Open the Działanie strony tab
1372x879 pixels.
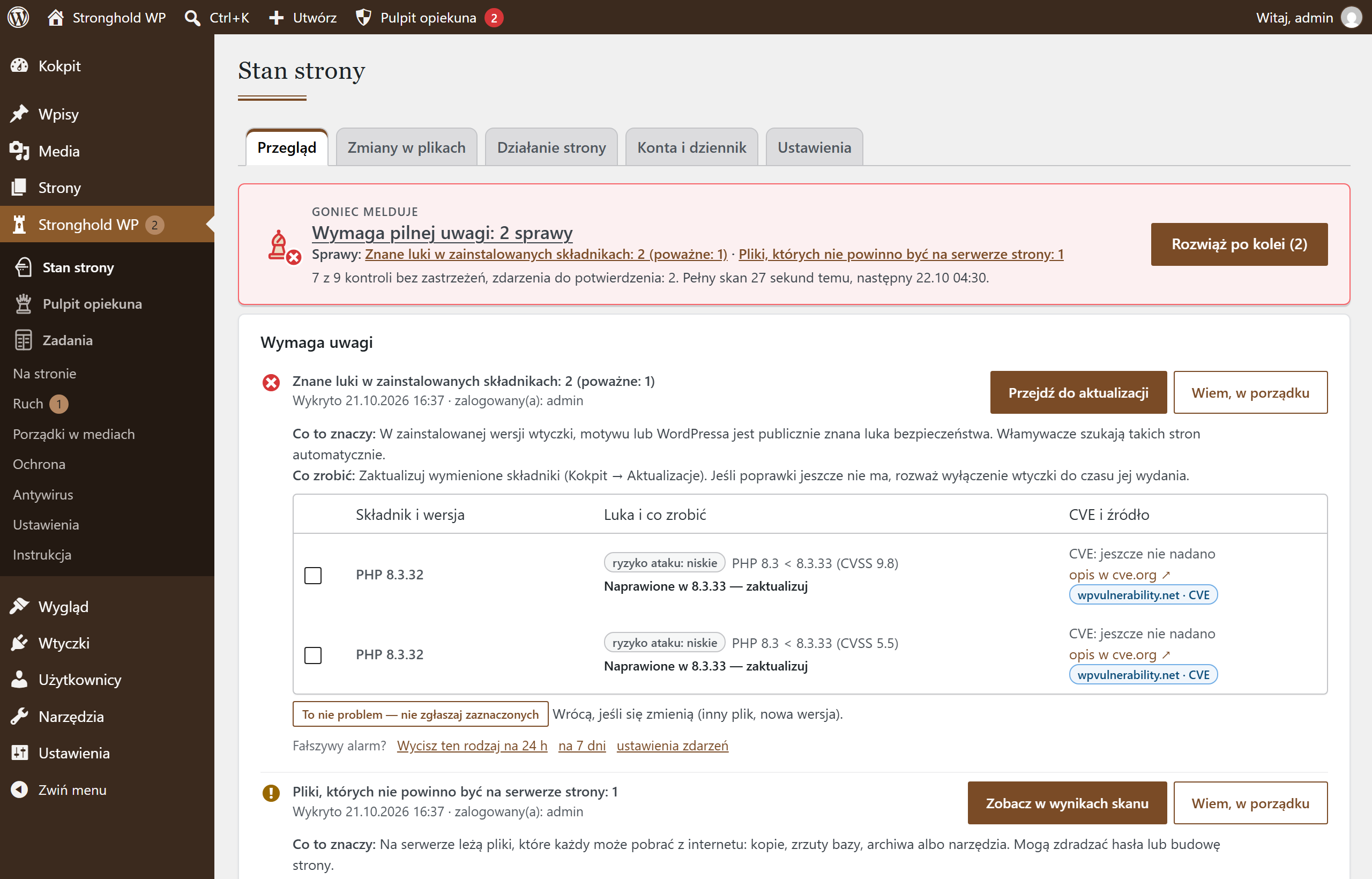(551, 147)
